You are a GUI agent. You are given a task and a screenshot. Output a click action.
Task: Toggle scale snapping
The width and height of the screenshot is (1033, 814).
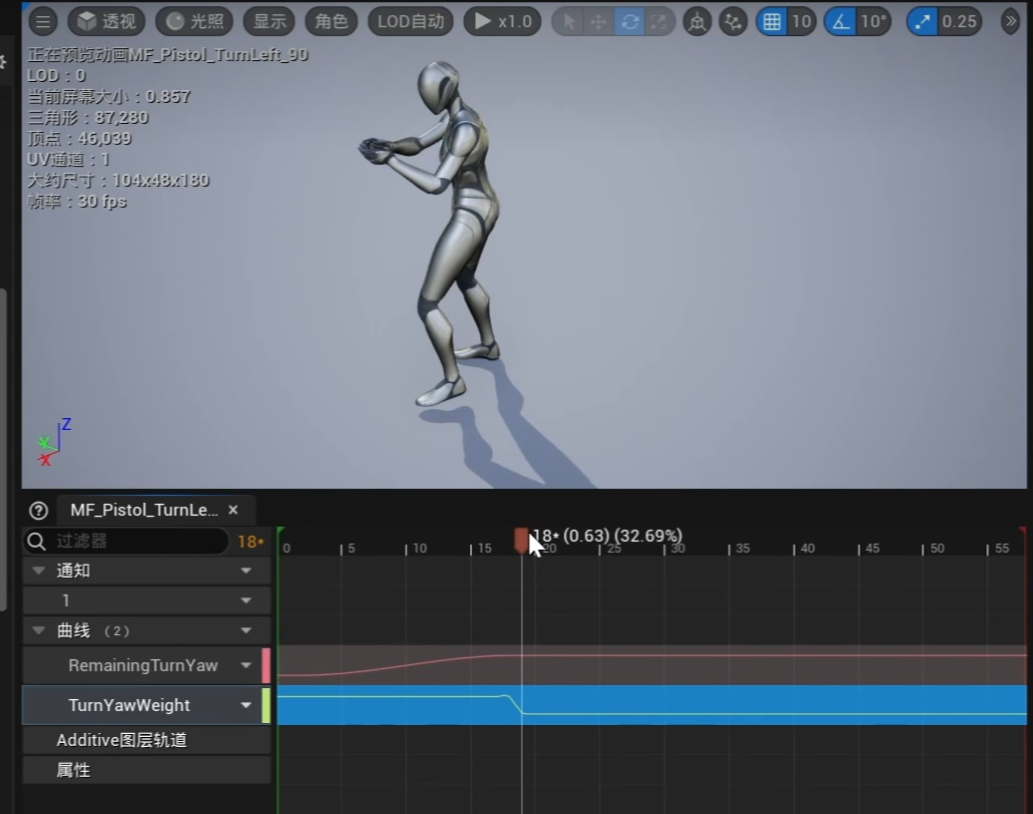922,21
